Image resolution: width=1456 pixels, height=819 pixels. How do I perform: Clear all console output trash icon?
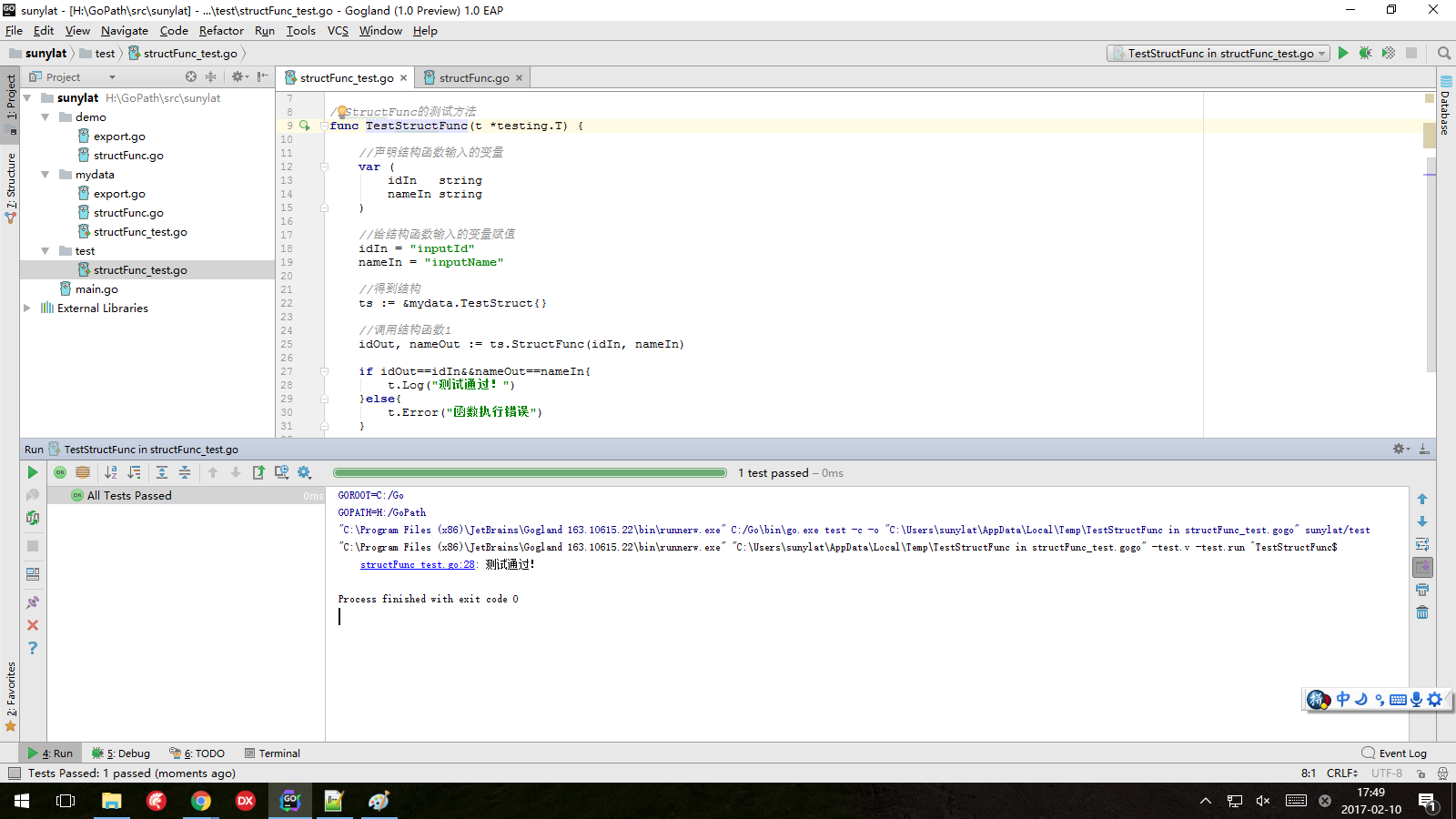1422,612
